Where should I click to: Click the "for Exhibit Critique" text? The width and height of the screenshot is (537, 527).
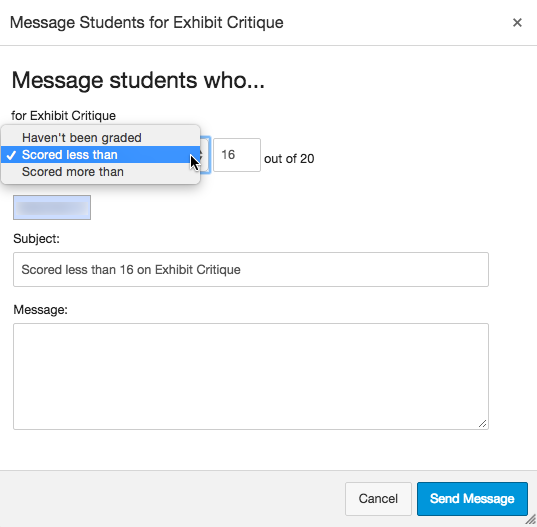tap(63, 116)
